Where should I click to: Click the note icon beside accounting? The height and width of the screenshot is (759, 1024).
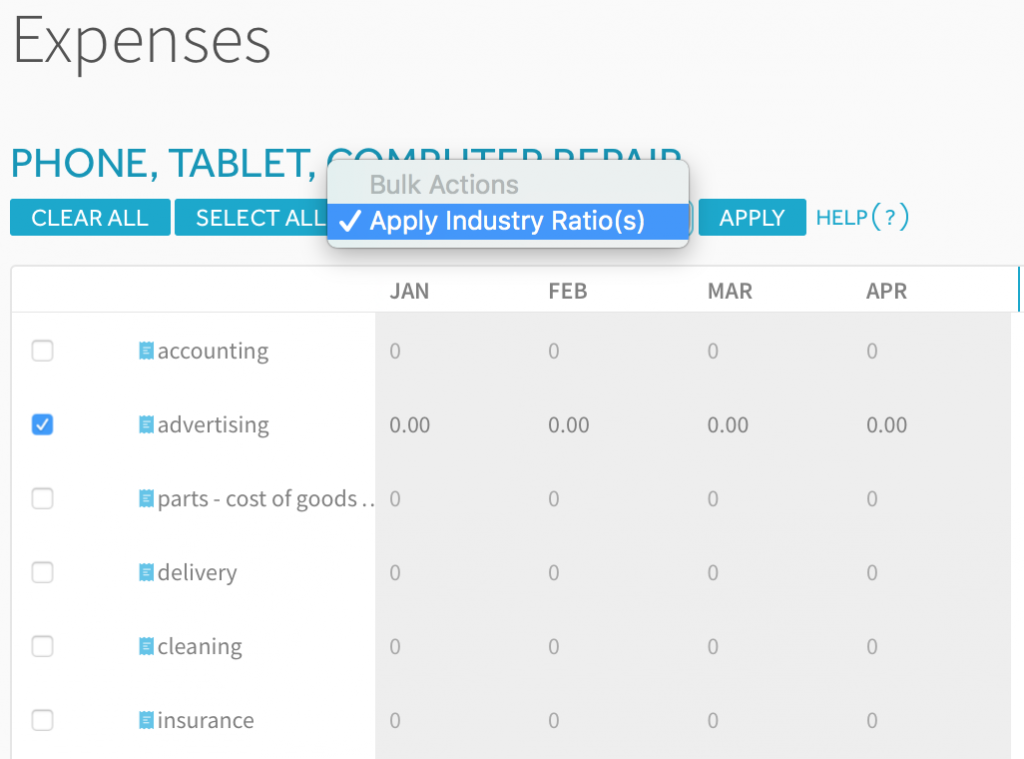point(146,351)
